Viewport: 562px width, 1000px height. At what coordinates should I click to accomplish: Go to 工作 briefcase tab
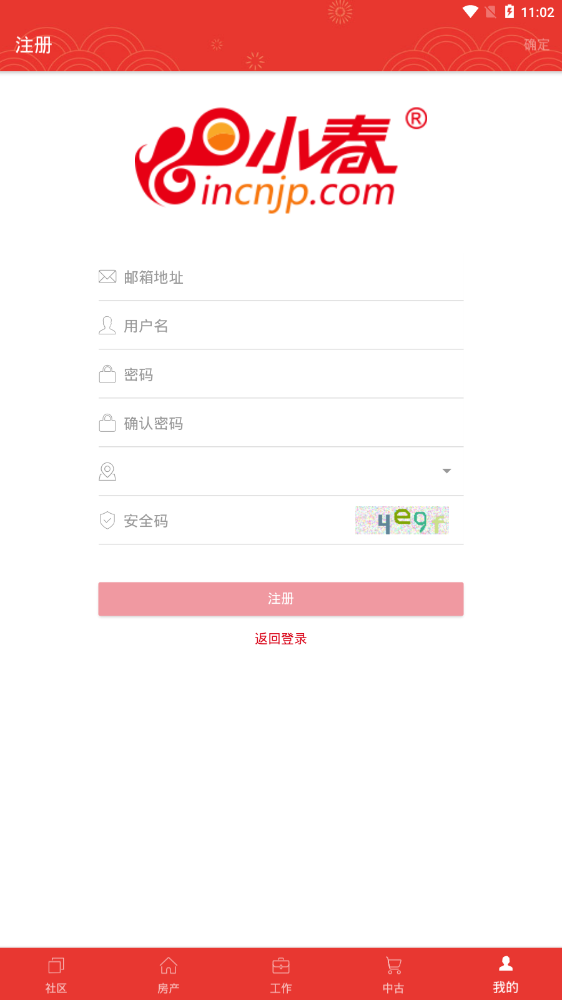point(281,974)
